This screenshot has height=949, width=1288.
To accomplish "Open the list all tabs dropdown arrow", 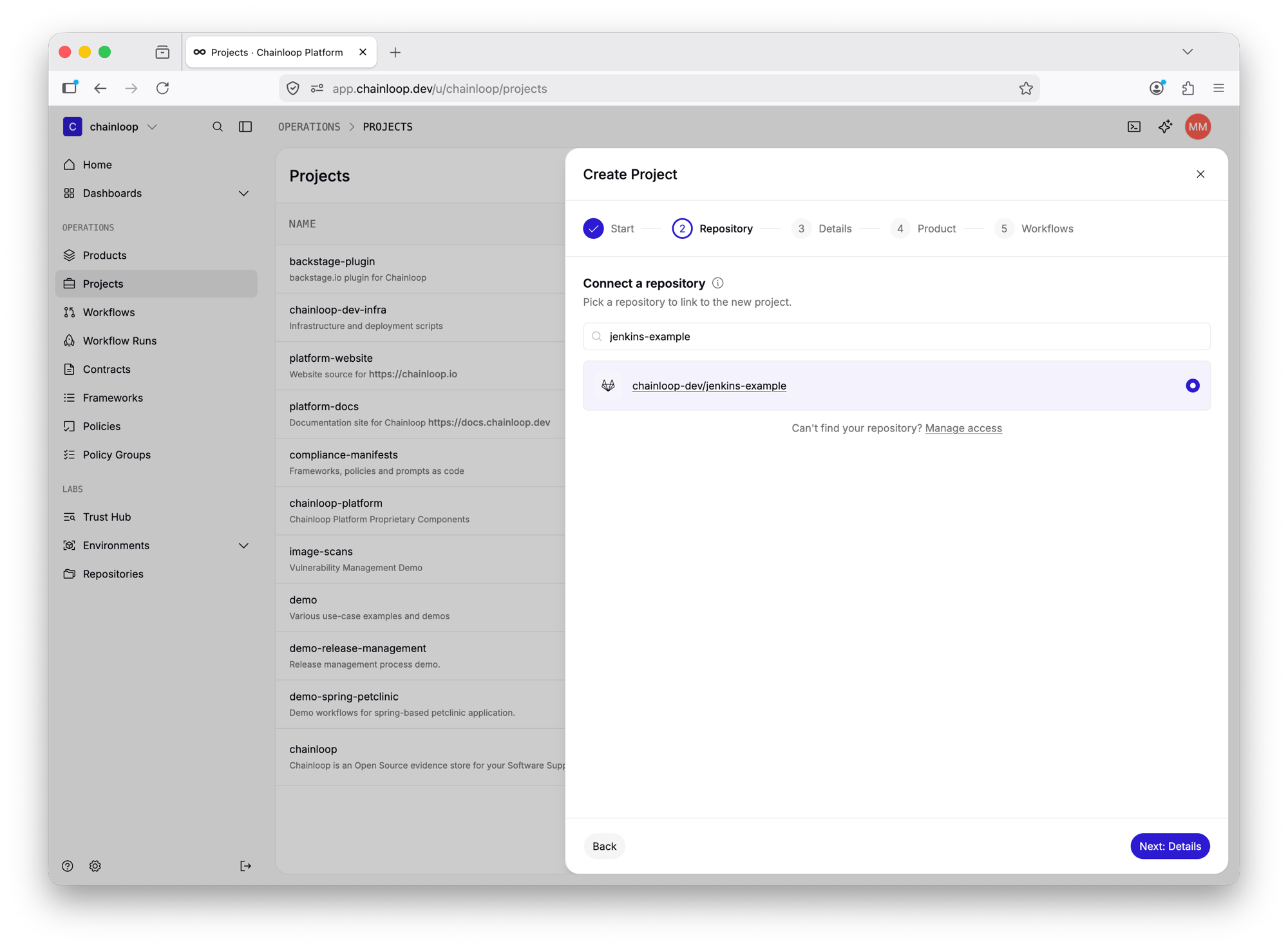I will point(1188,52).
